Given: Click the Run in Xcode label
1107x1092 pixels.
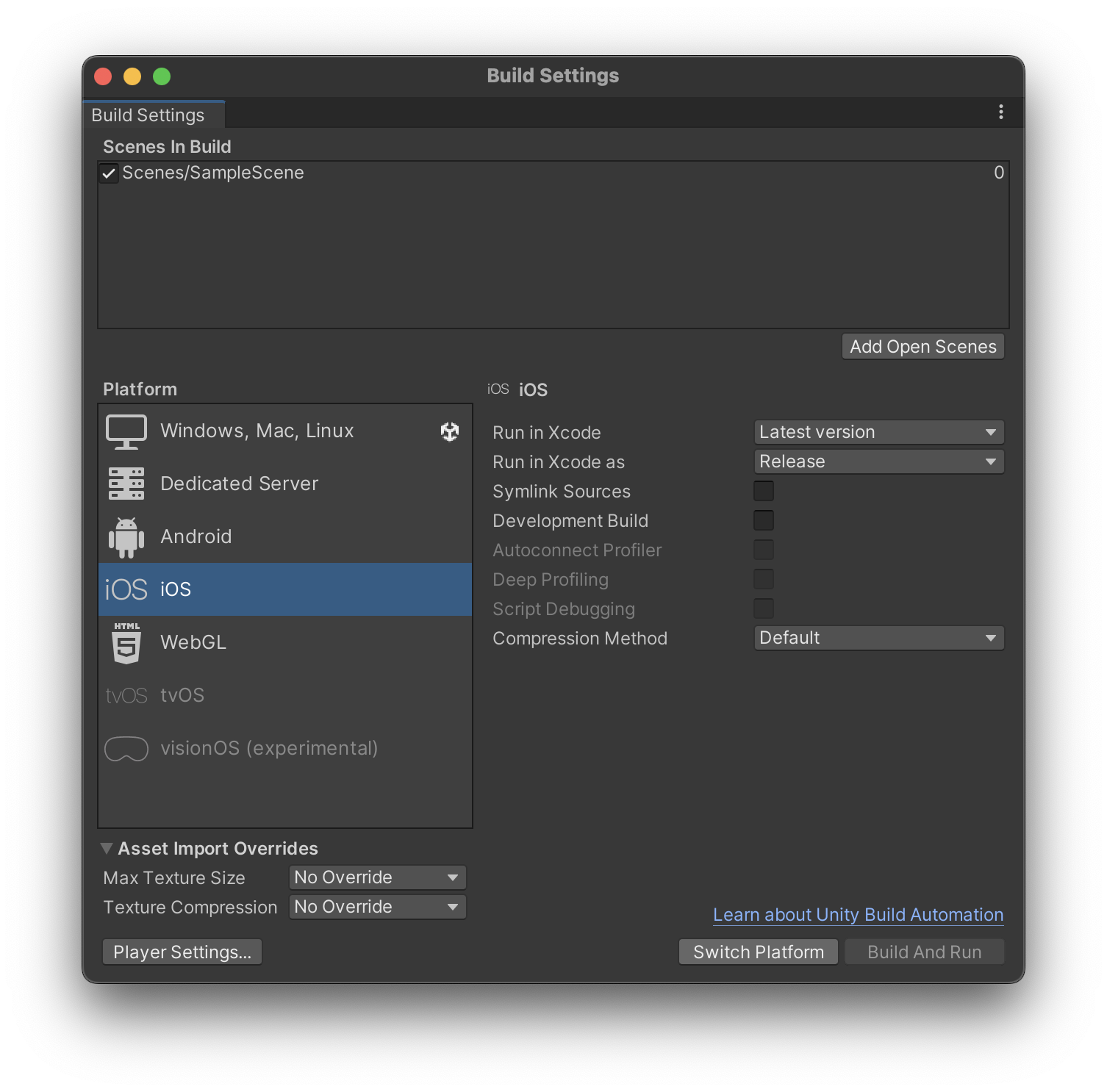Looking at the screenshot, I should coord(547,433).
